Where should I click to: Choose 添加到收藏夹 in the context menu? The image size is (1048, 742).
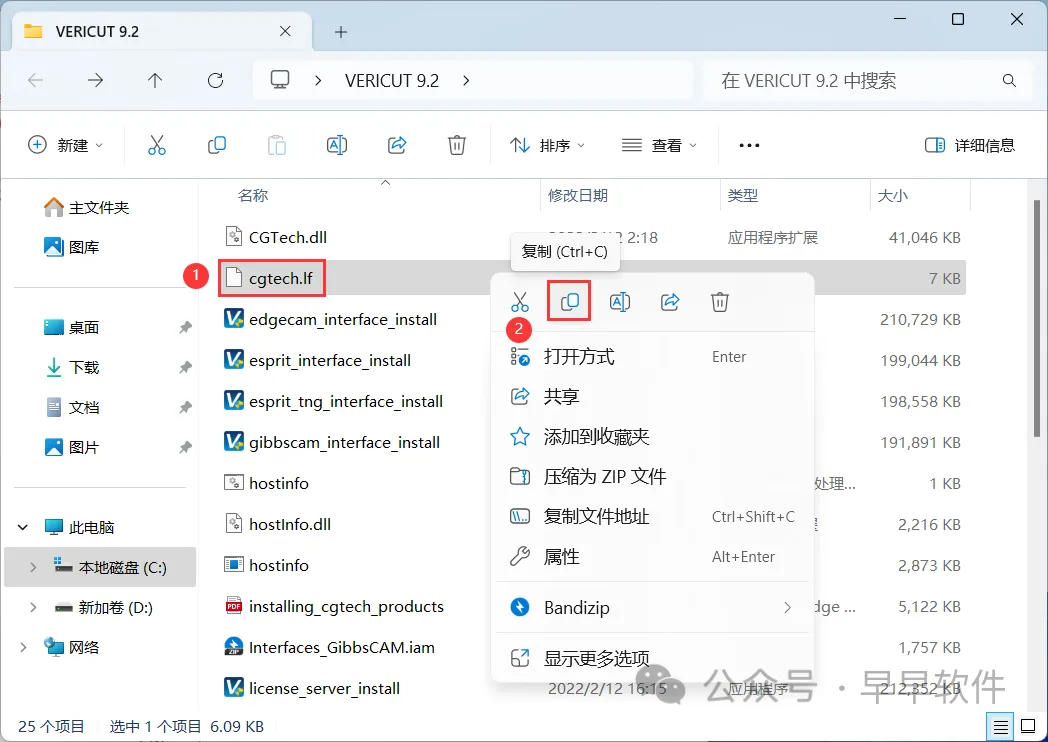click(x=652, y=437)
